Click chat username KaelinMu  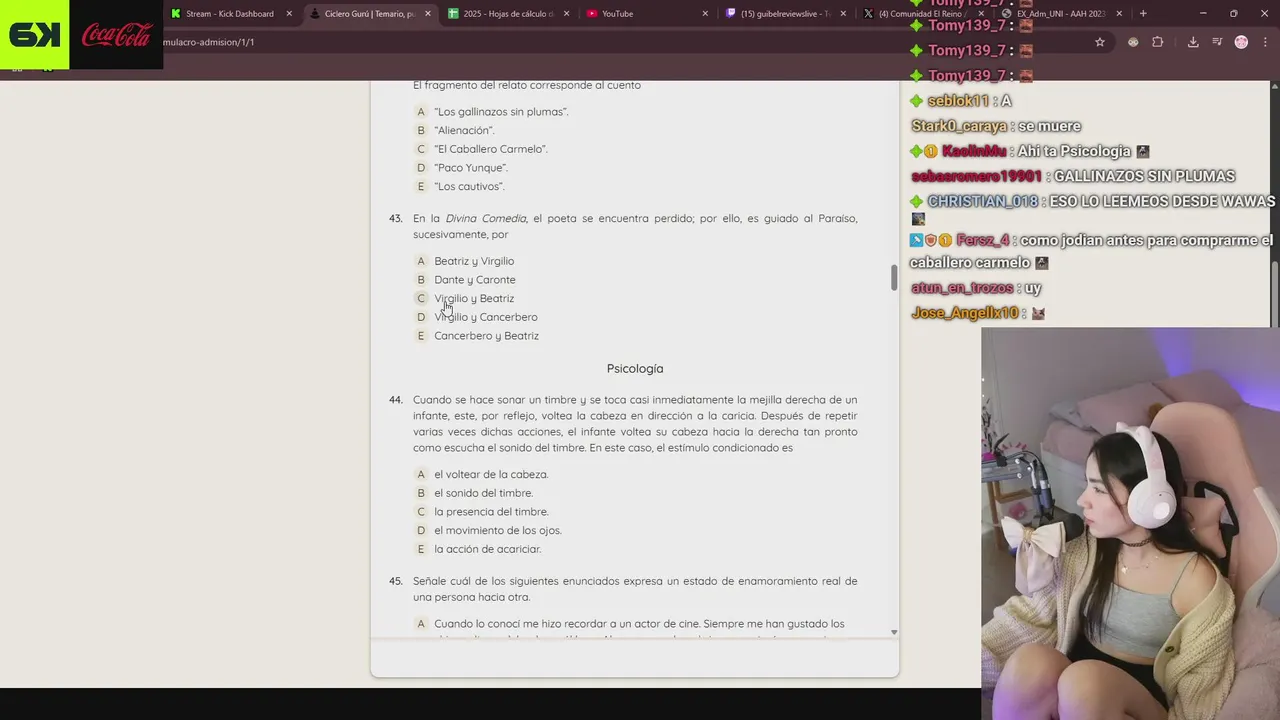pyautogui.click(x=974, y=151)
